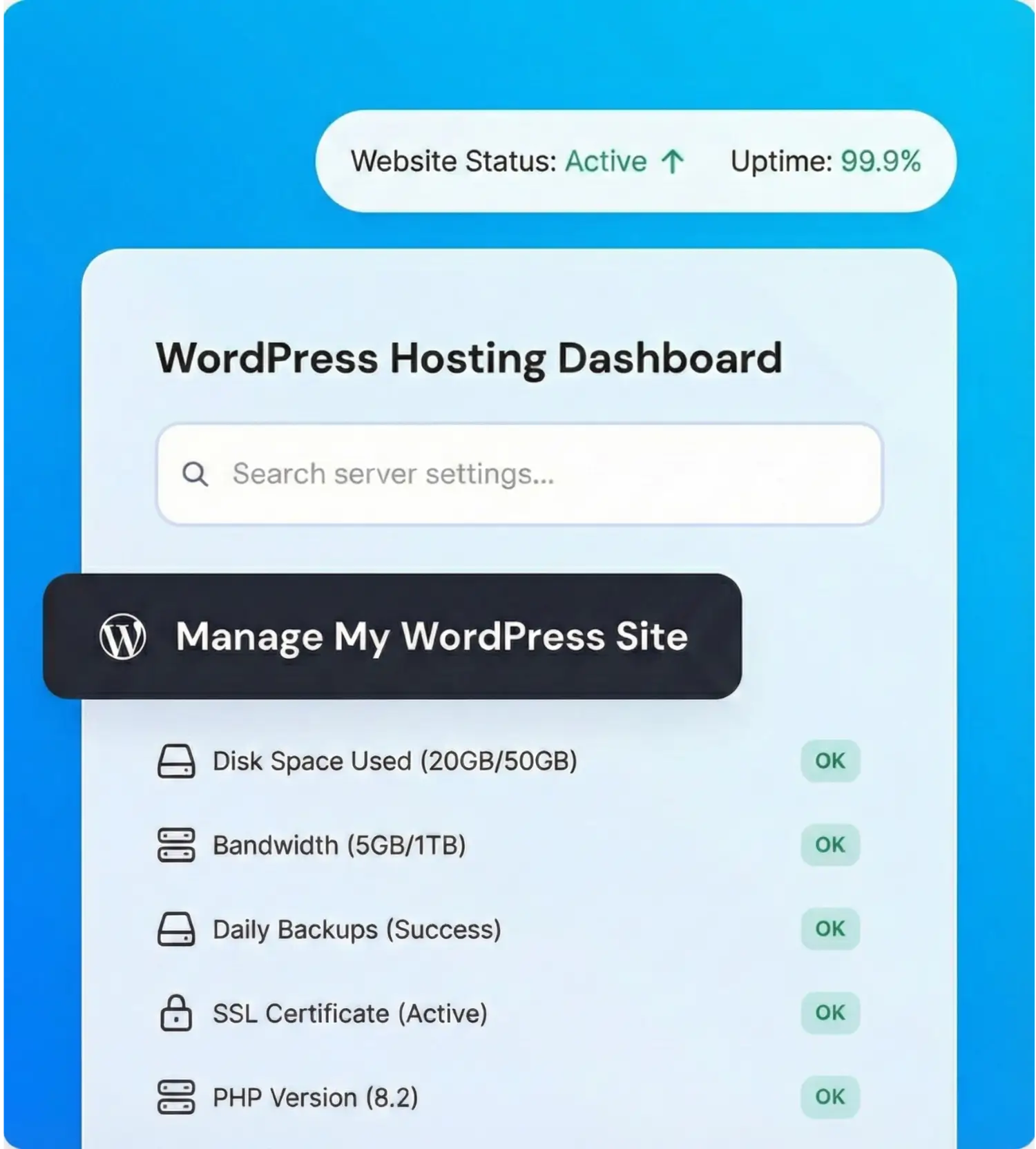Select the Disk Space Used (20GB/50GB) text
Screen dimensions: 1036x1149
coord(395,761)
